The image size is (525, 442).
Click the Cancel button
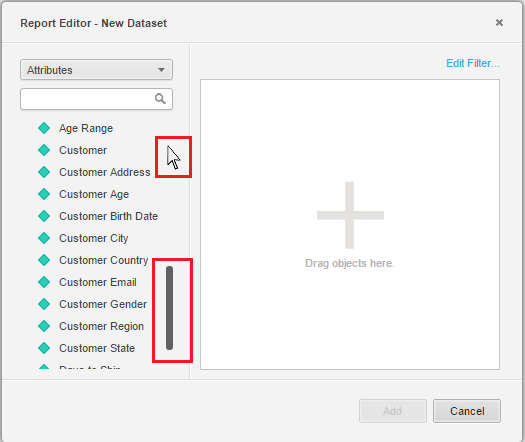tap(467, 411)
